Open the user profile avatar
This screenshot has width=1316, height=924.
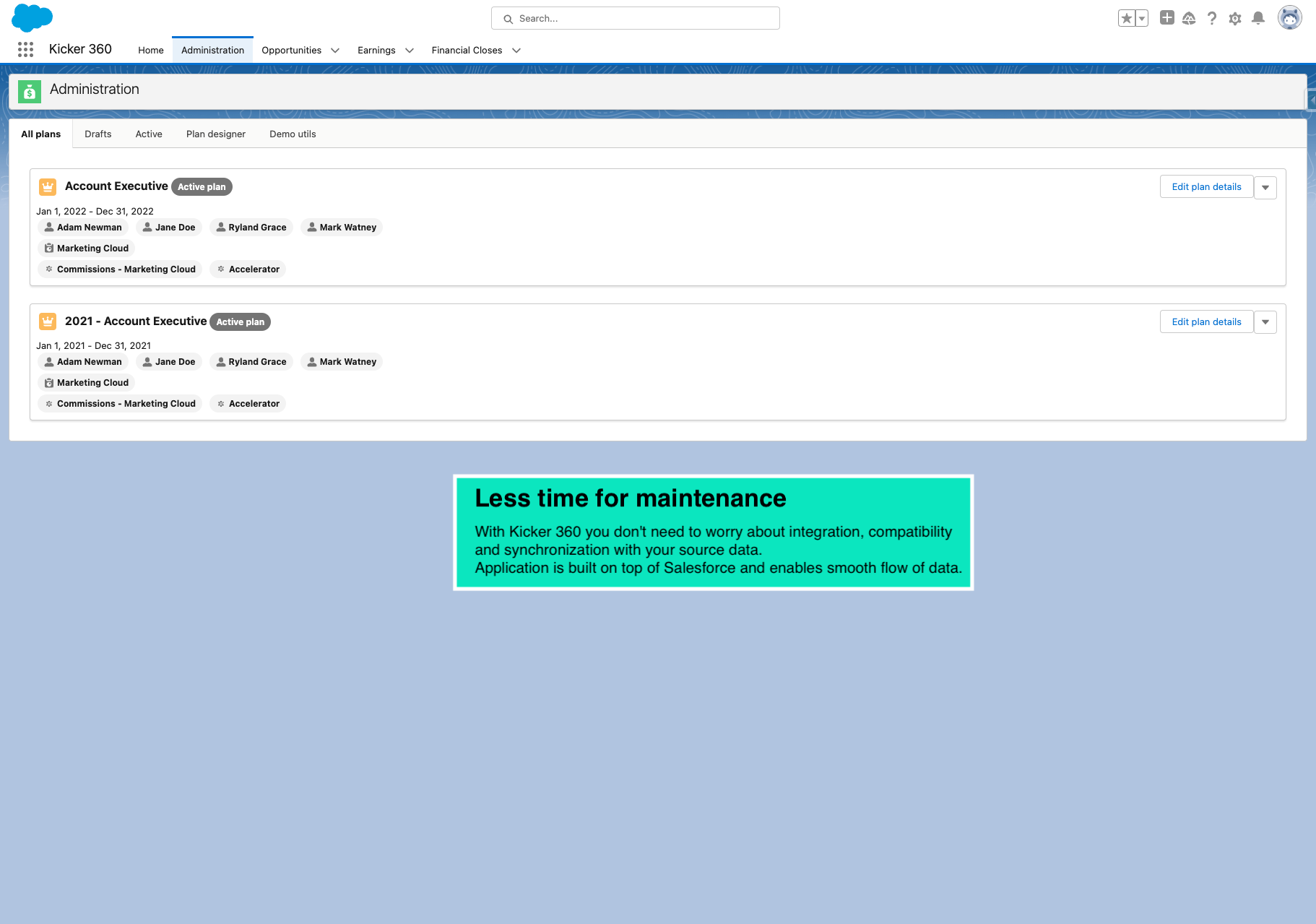(x=1290, y=18)
